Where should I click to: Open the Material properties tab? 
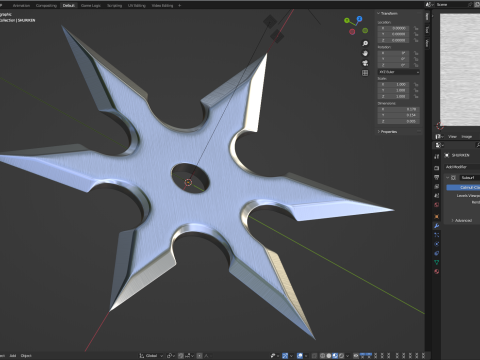tap(437, 271)
